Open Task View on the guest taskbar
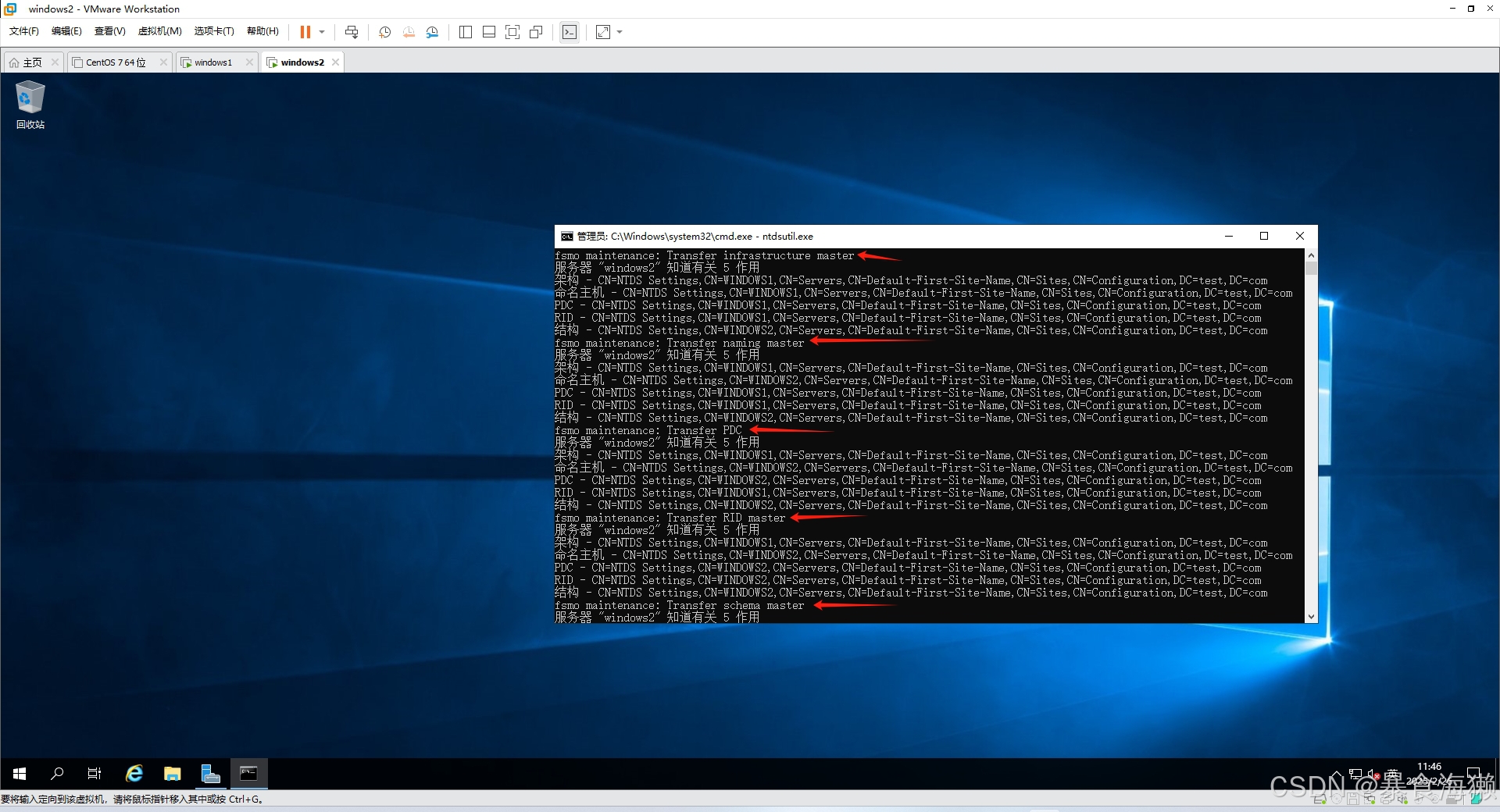 coord(95,774)
